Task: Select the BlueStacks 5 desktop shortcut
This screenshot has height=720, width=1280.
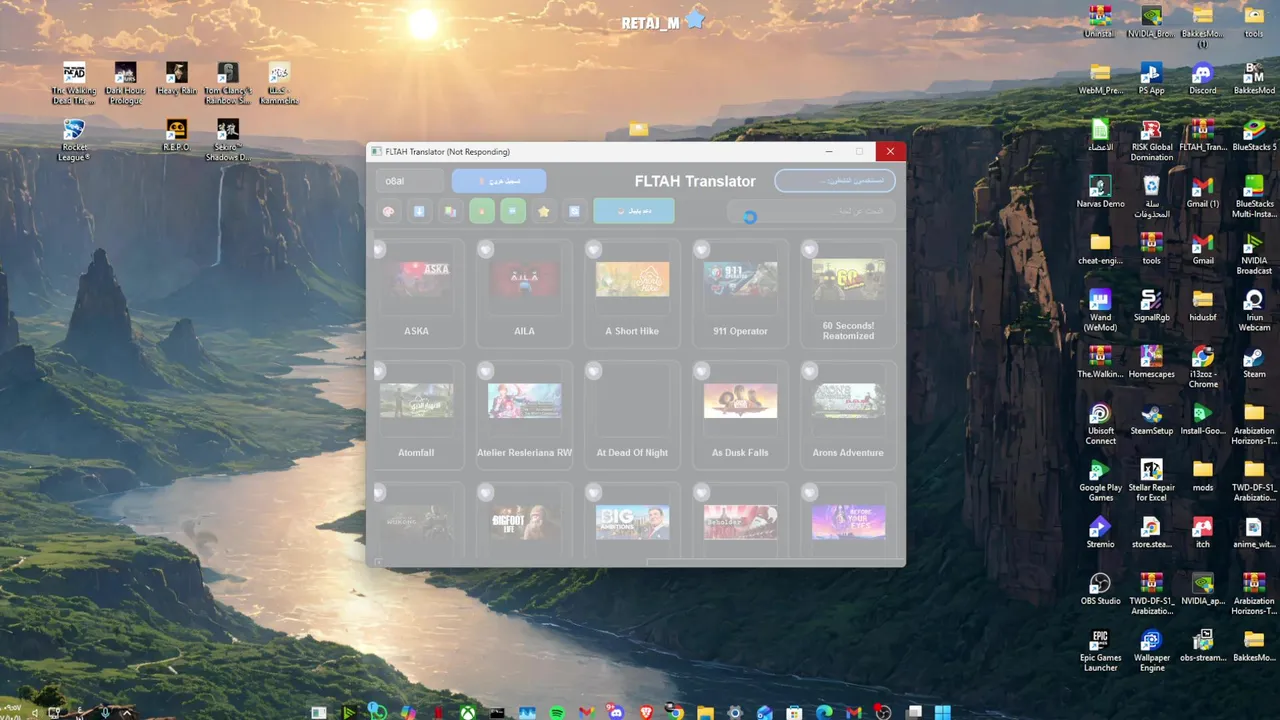Action: tap(1254, 136)
